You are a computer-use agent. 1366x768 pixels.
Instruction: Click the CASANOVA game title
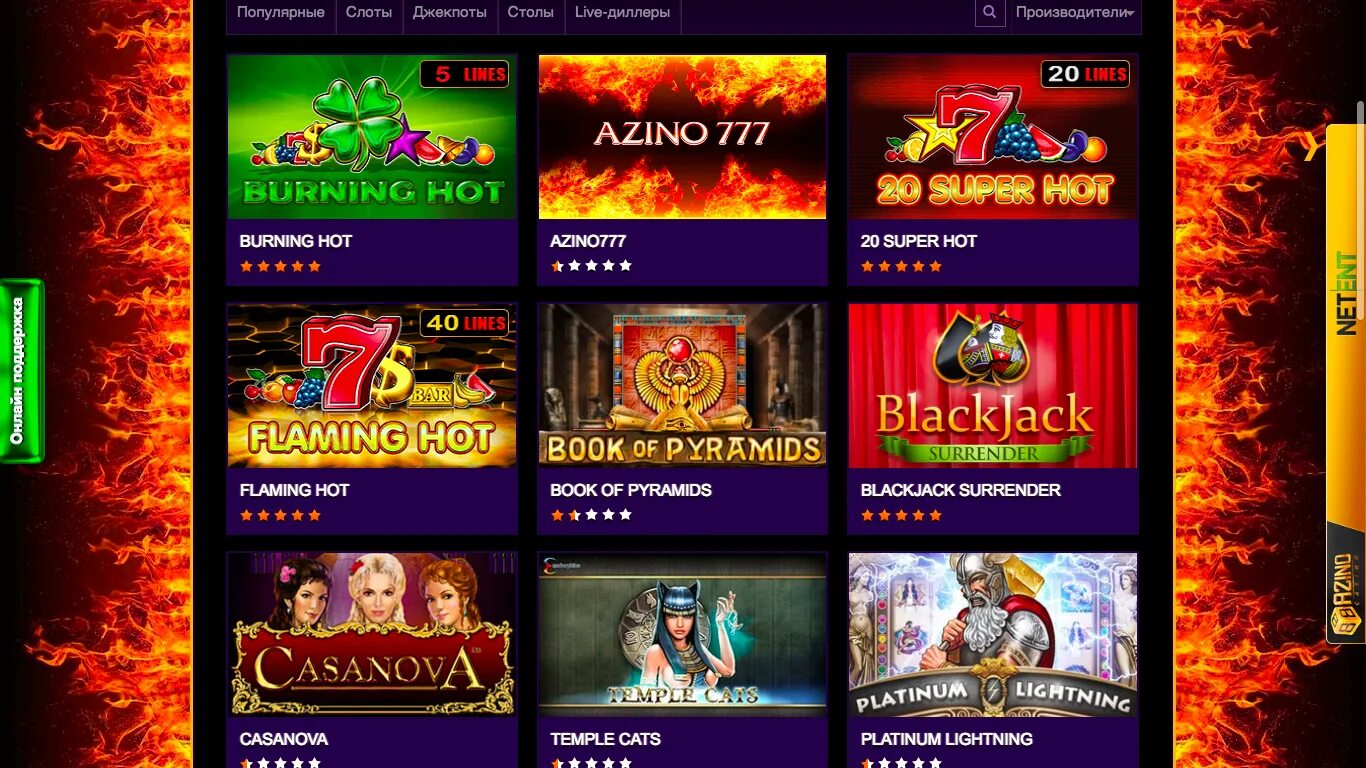[x=284, y=739]
